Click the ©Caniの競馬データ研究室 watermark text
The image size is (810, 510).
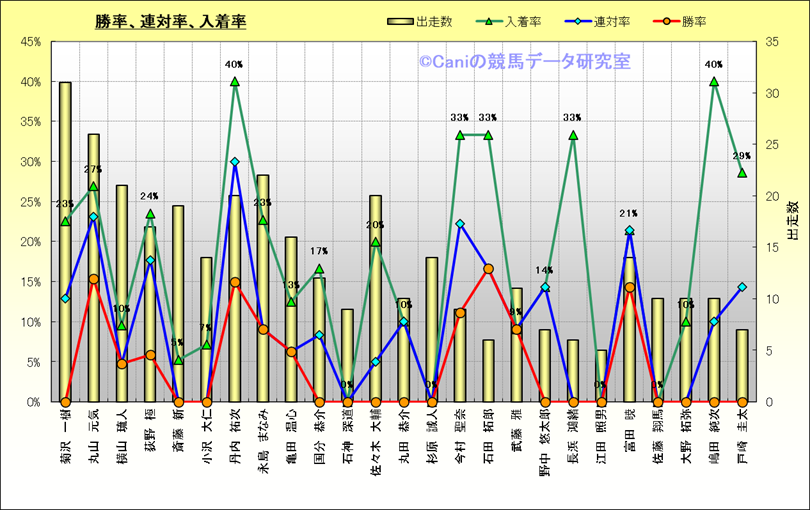click(x=524, y=62)
